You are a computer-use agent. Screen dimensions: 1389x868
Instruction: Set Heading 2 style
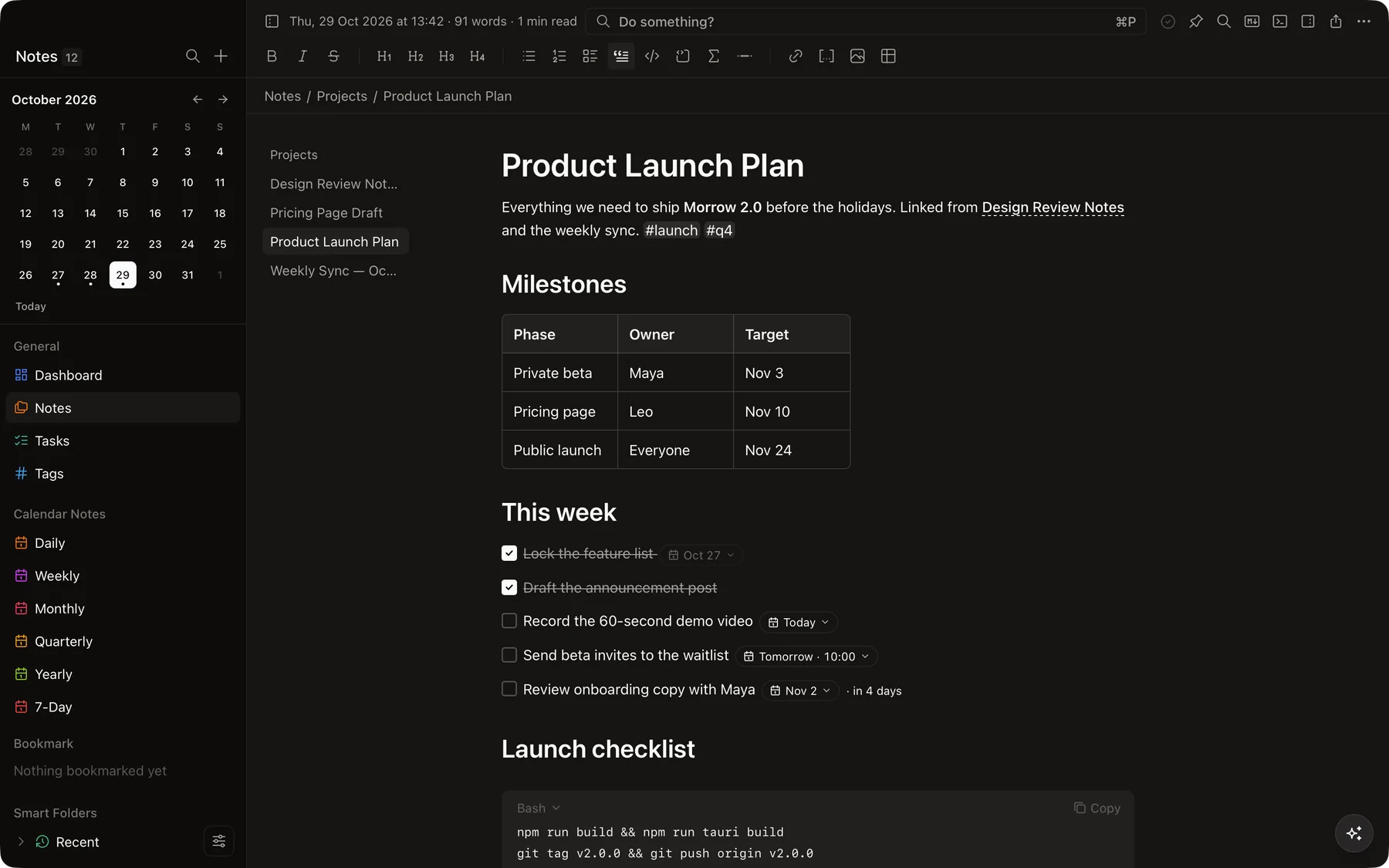[x=415, y=56]
